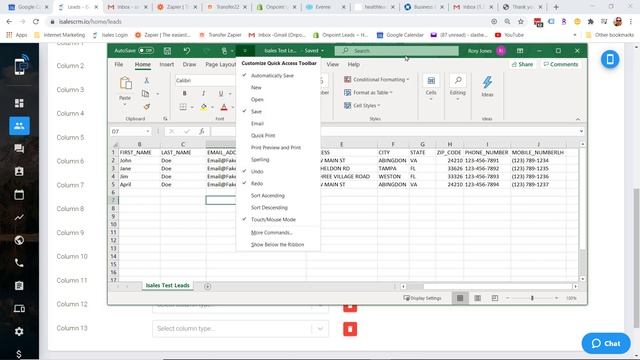Click the Save icon in Excel's title bar
This screenshot has height=360, width=640.
point(167,51)
